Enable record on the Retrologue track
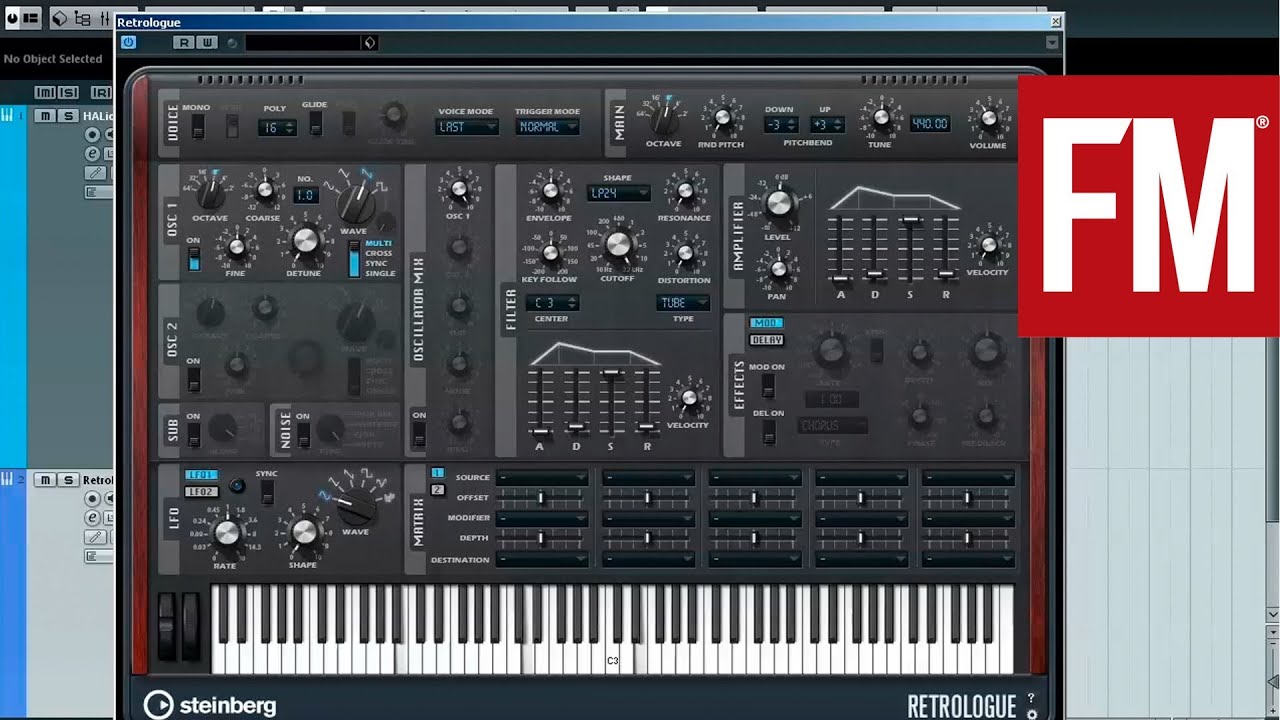1280x720 pixels. click(93, 499)
